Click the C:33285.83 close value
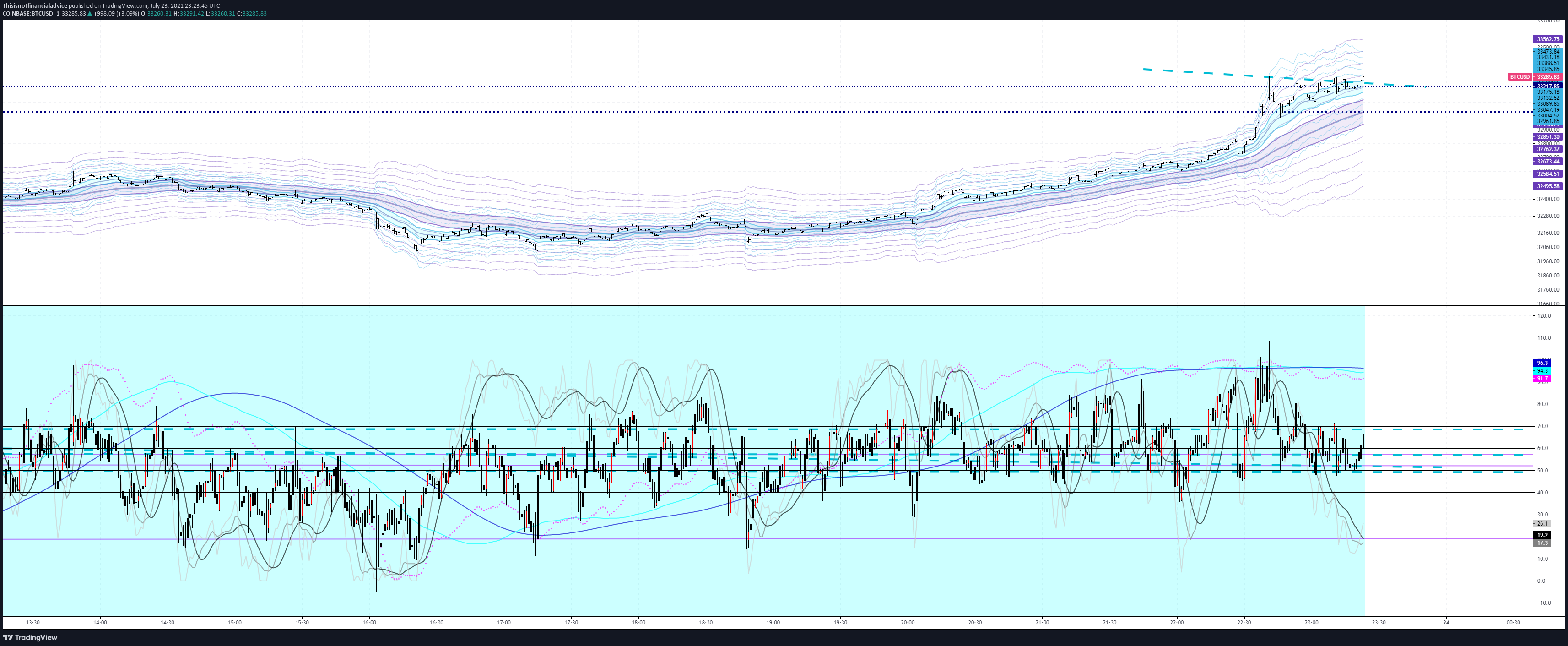Screen dimensions: 1568x646 tap(251, 13)
